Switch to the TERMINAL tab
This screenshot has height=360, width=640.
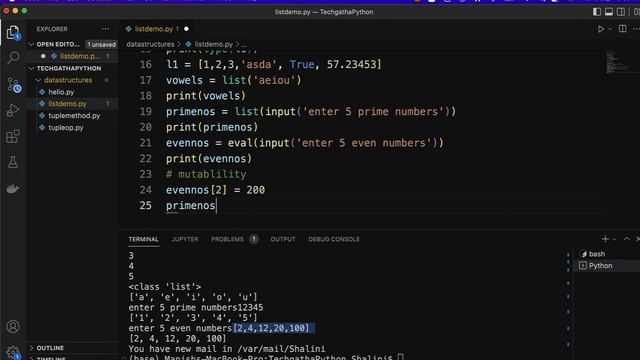click(143, 239)
